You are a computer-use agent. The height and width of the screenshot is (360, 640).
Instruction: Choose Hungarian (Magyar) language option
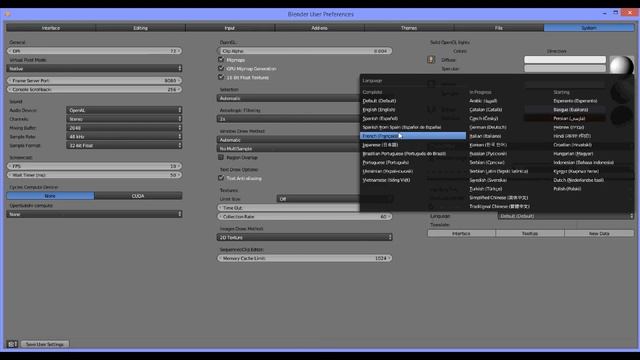point(592,153)
